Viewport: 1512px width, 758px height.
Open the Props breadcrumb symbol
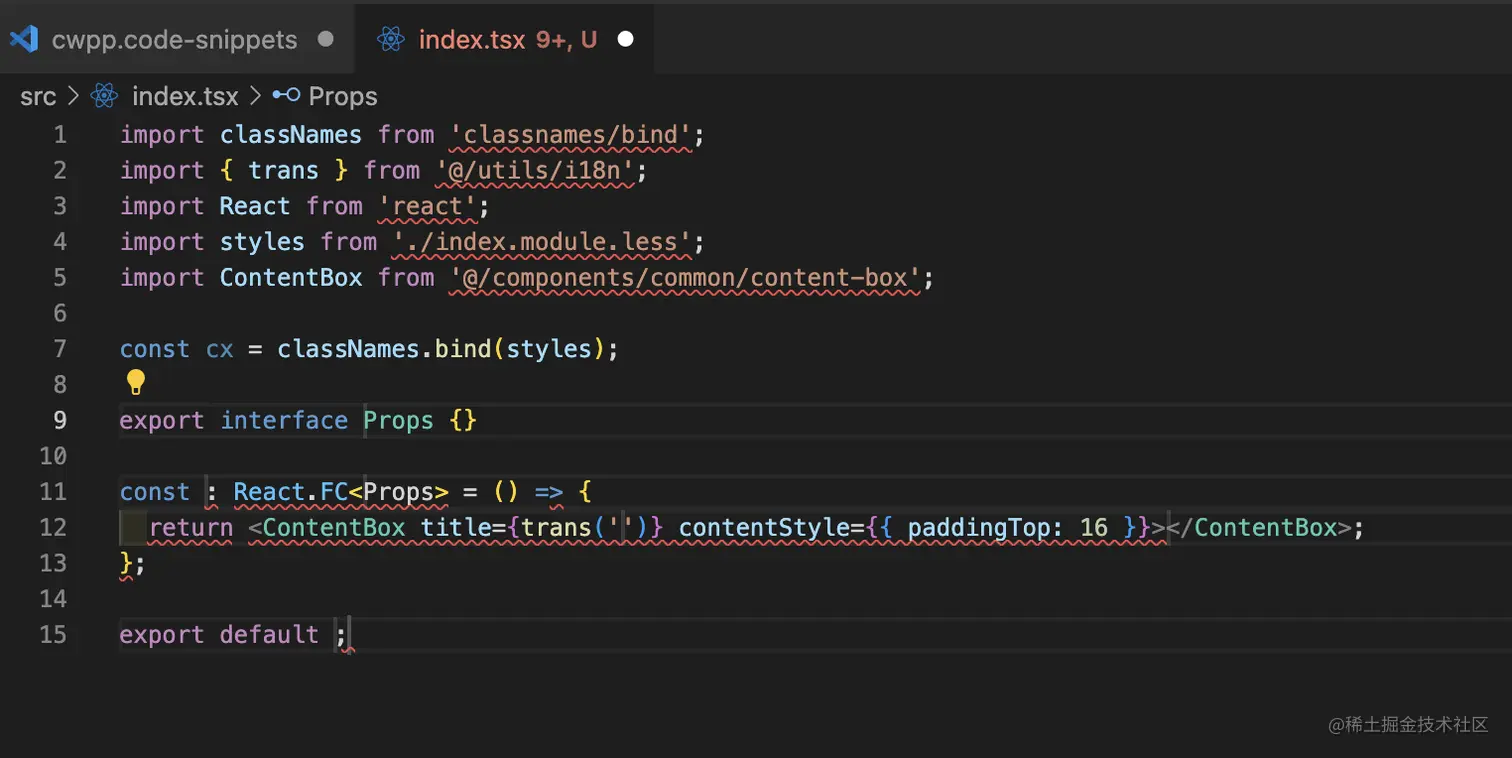pyautogui.click(x=343, y=97)
